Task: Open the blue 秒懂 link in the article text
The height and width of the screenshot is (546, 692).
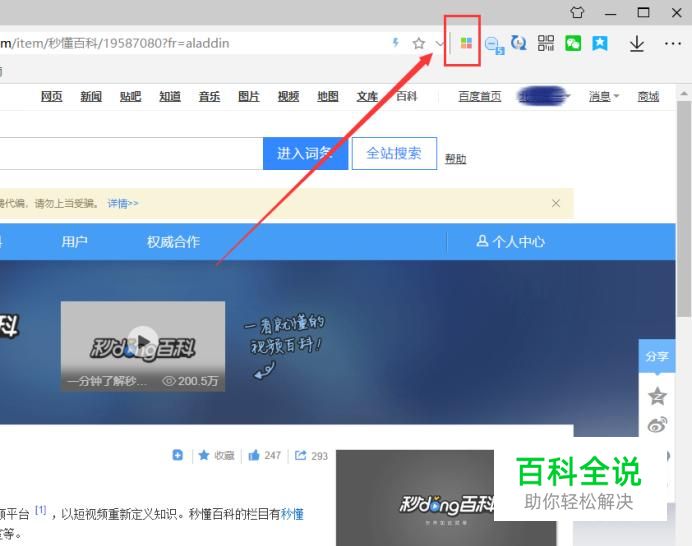Action: click(293, 514)
